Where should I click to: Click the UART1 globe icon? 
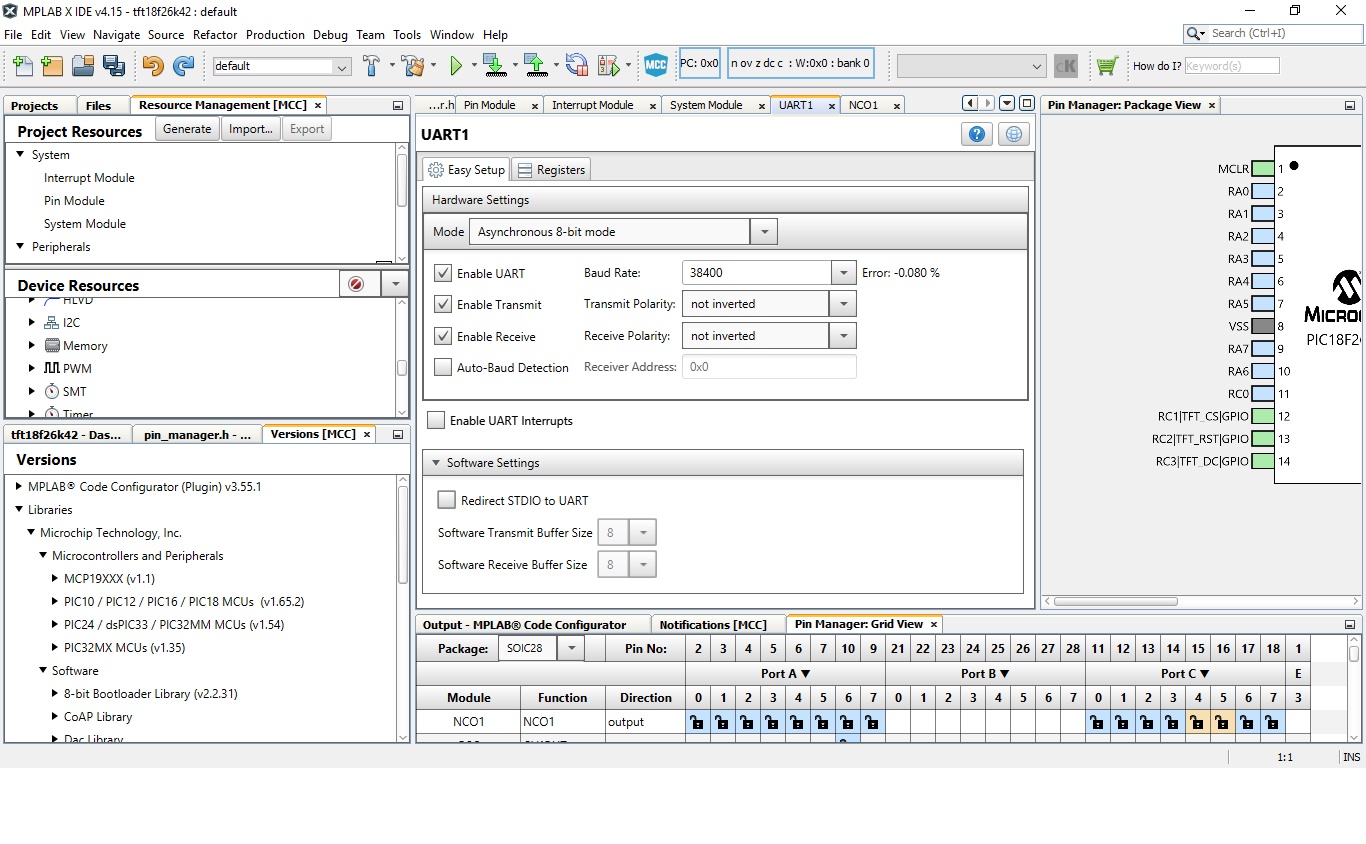coord(1014,134)
